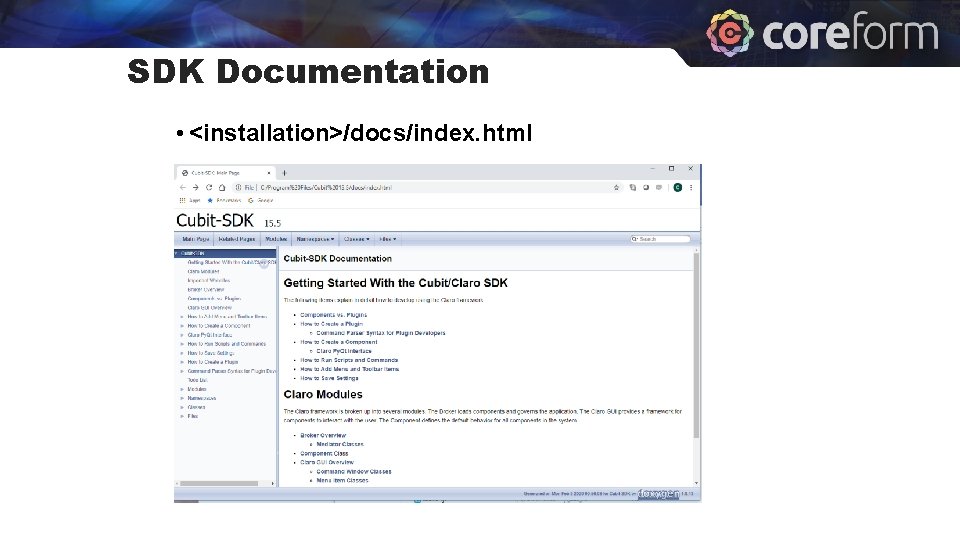Expand the Namespaces node in sidebar tree
960x540 pixels.
(182, 398)
